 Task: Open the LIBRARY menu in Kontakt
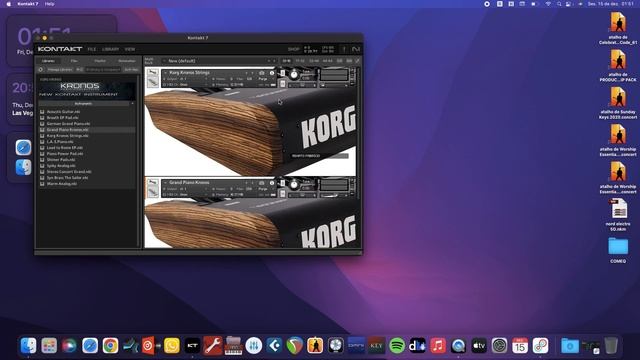click(111, 49)
